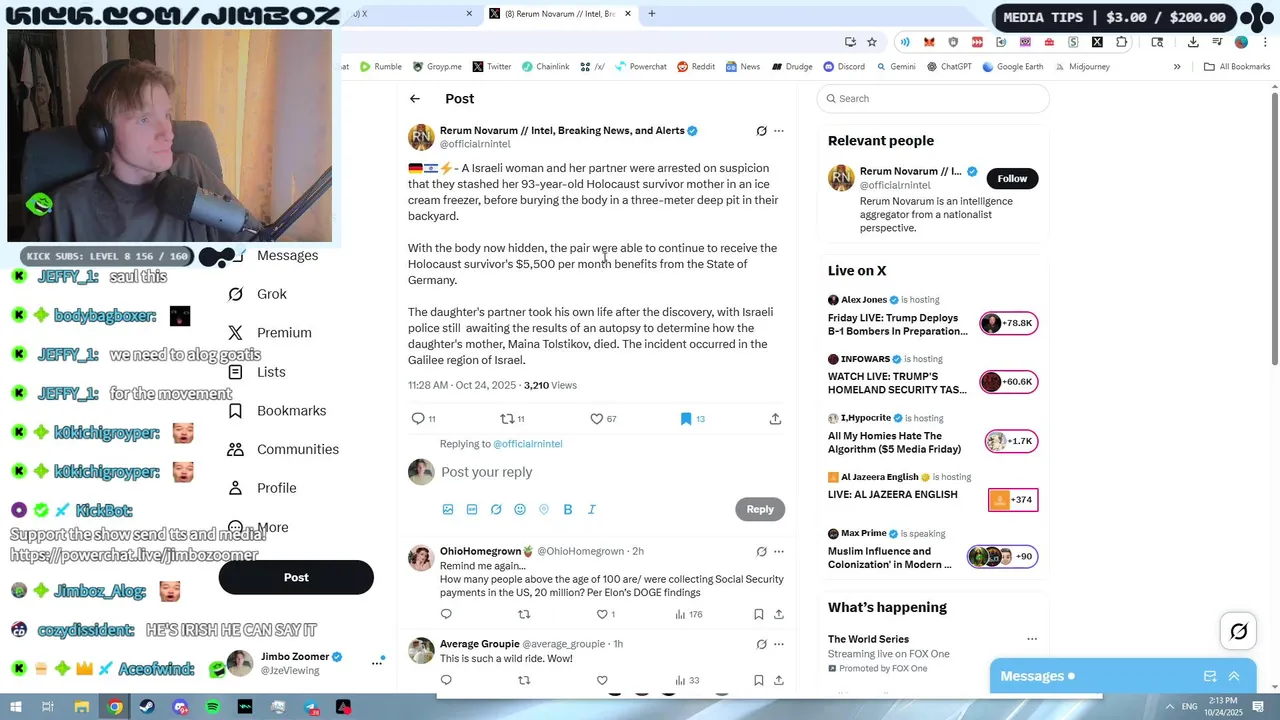Open the Grok icon in sidebar
The height and width of the screenshot is (720, 1280).
pyautogui.click(x=235, y=294)
